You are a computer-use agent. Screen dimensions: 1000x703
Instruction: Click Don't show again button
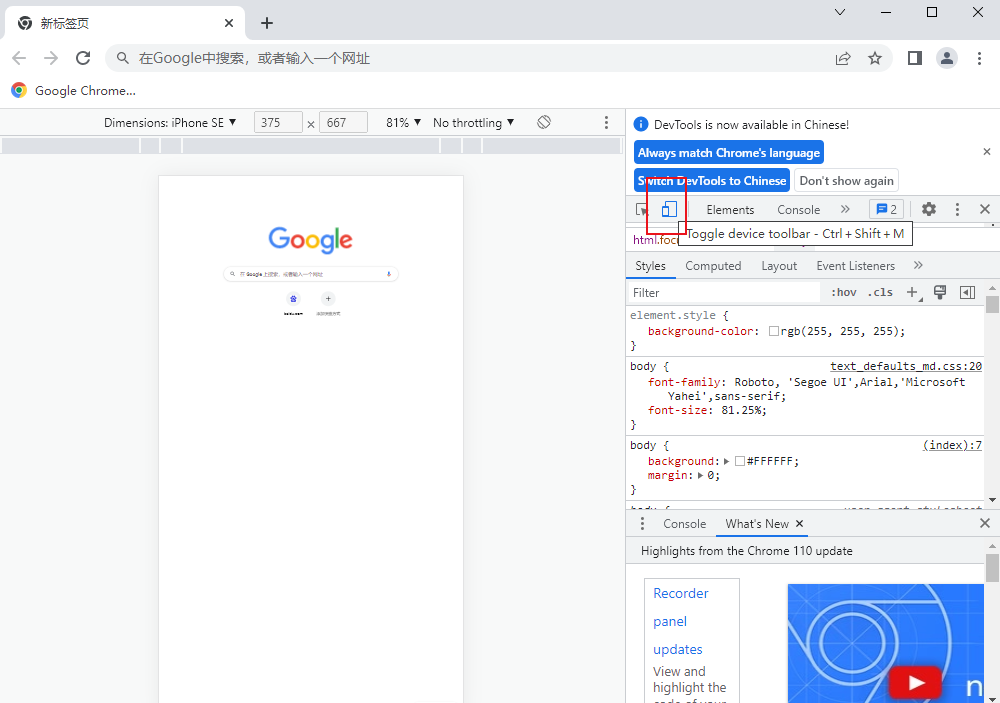[x=846, y=181]
